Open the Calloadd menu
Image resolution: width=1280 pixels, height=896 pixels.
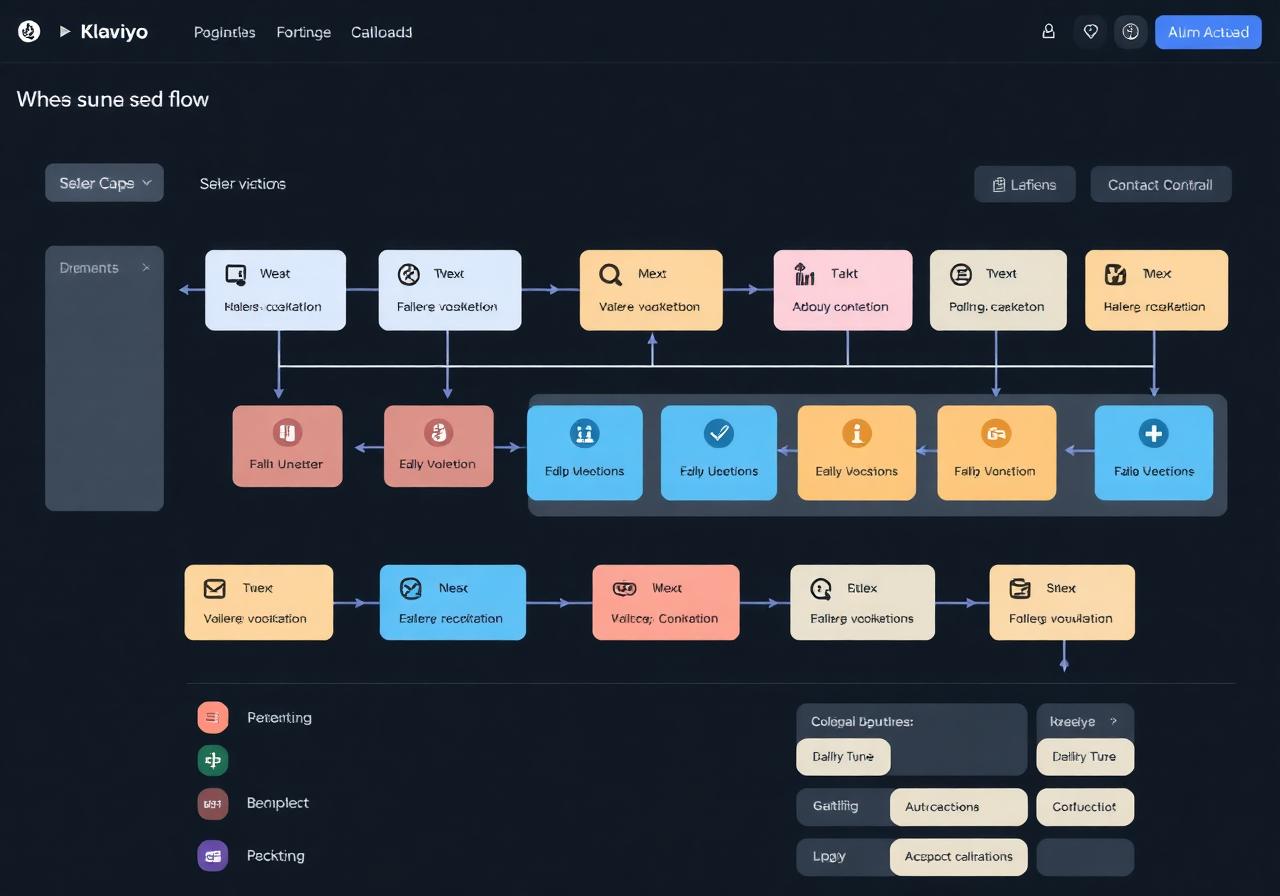[x=381, y=32]
